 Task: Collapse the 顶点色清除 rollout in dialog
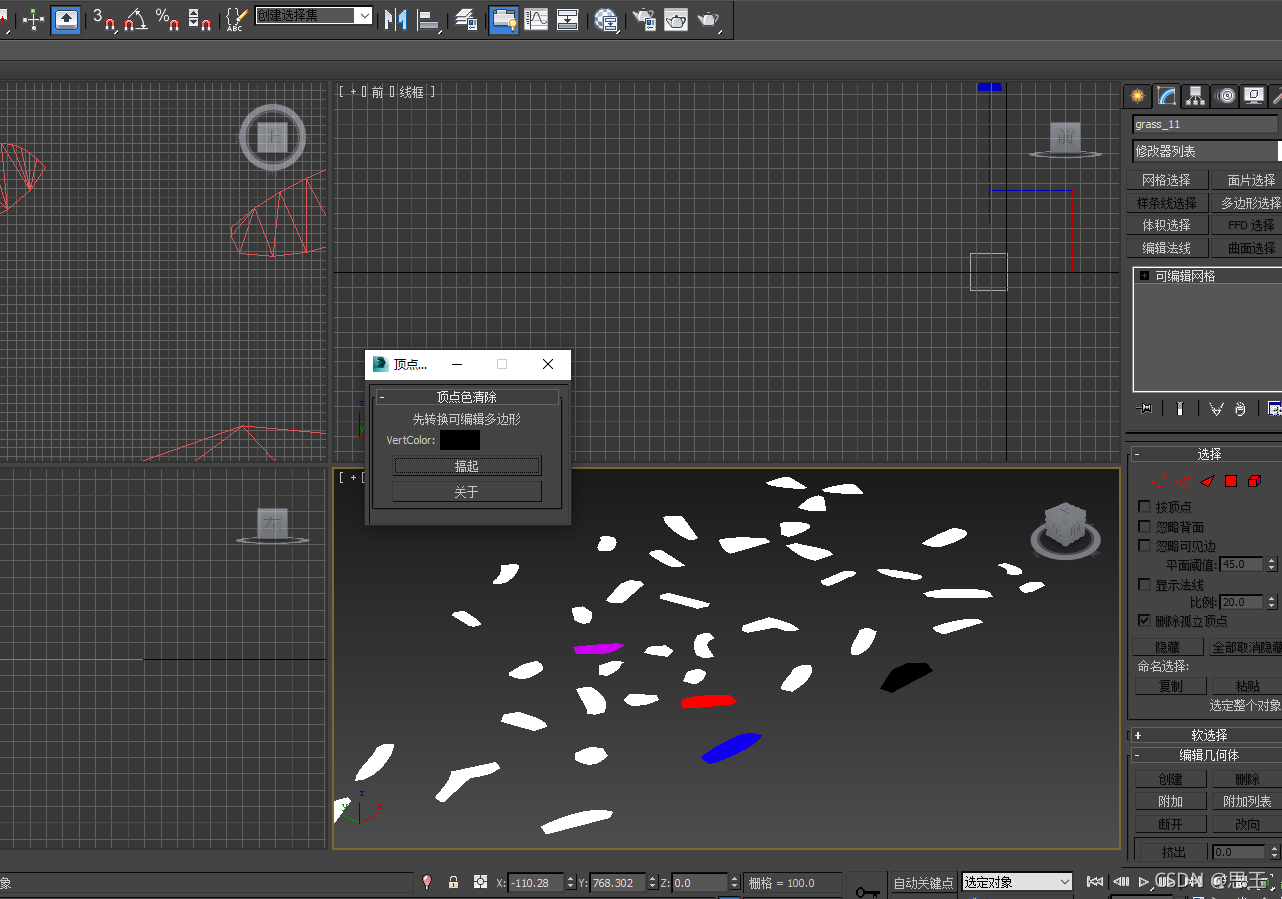382,397
